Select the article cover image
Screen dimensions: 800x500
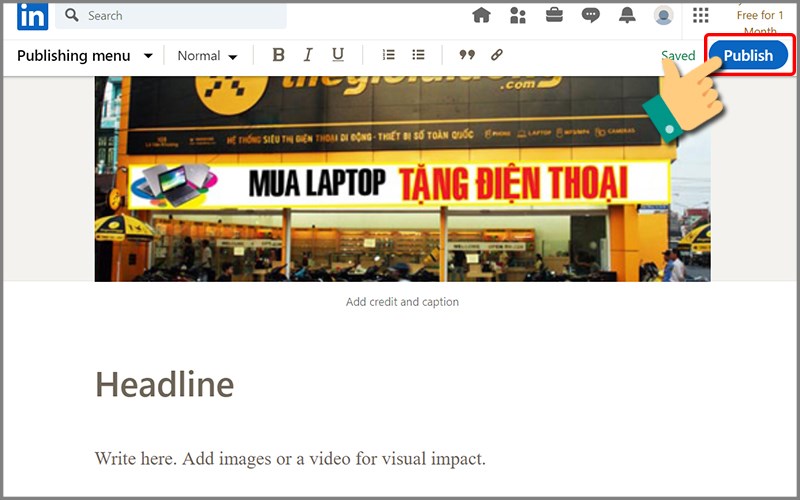point(403,179)
